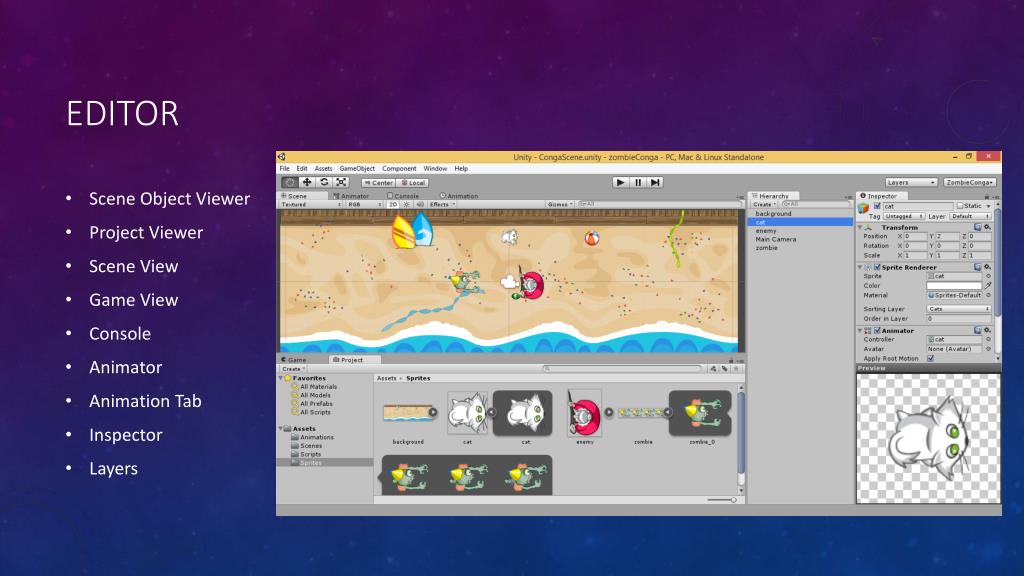This screenshot has width=1024, height=576.
Task: Click Project save search star icon
Action: (x=736, y=369)
